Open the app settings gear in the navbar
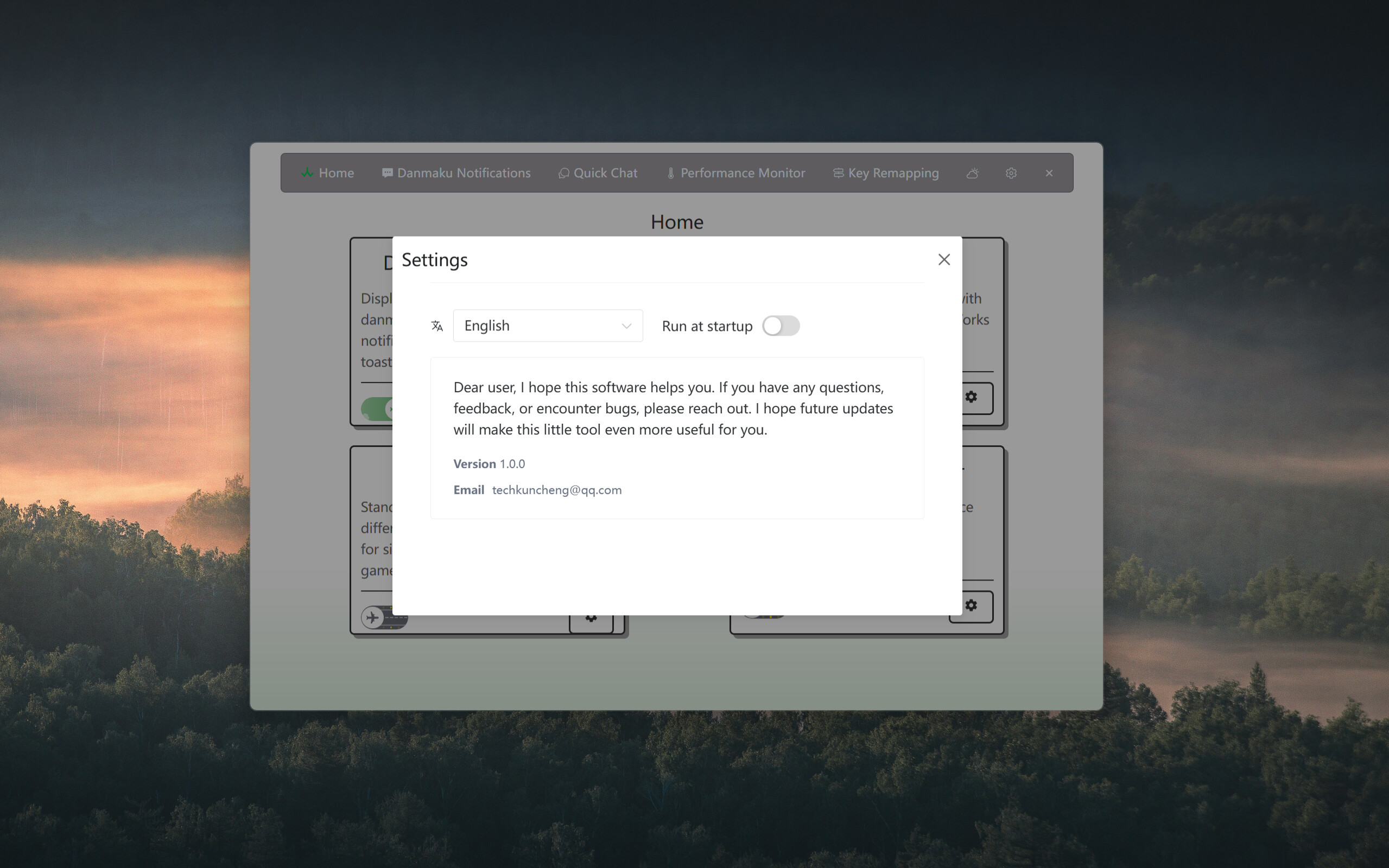1389x868 pixels. 1011,172
